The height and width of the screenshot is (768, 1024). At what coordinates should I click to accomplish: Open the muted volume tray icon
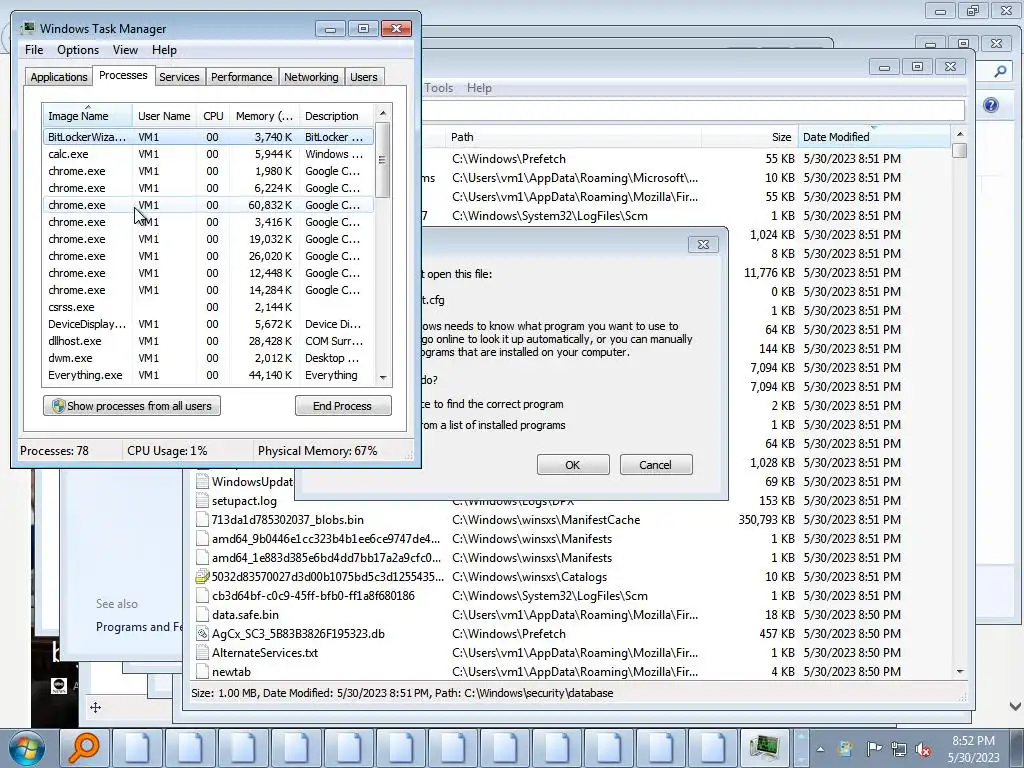click(923, 749)
